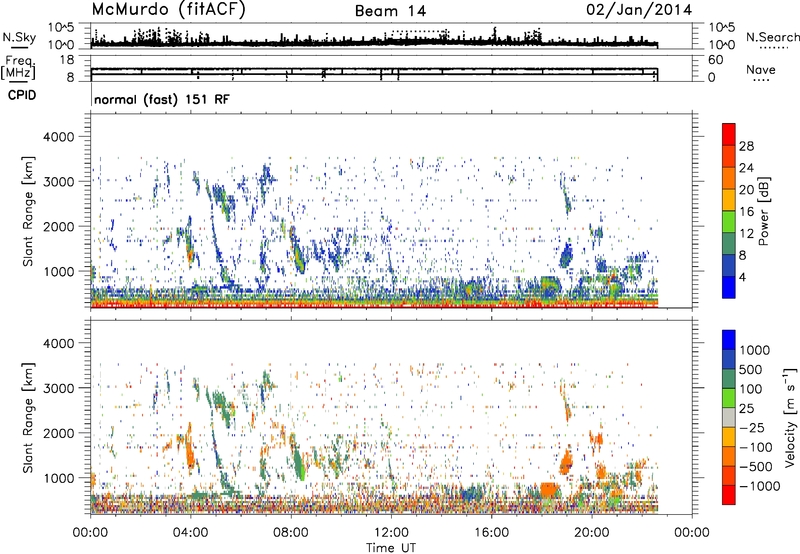This screenshot has height=554, width=800.
Task: Click the "Velocity [m s-1]" colorbar title
Action: 790,417
